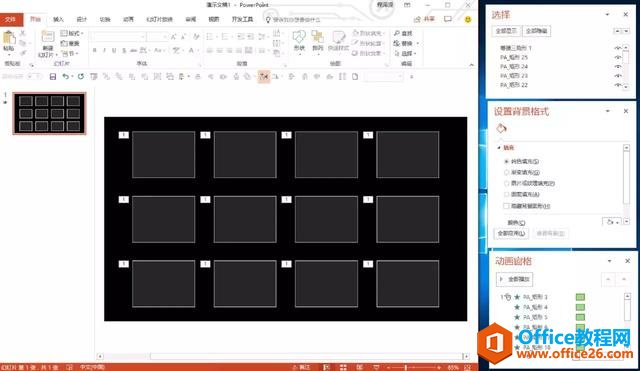Toggle visibility eye for PA_矩形 23
Image resolution: width=640 pixels, height=371 pixels.
pyautogui.click(x=618, y=76)
